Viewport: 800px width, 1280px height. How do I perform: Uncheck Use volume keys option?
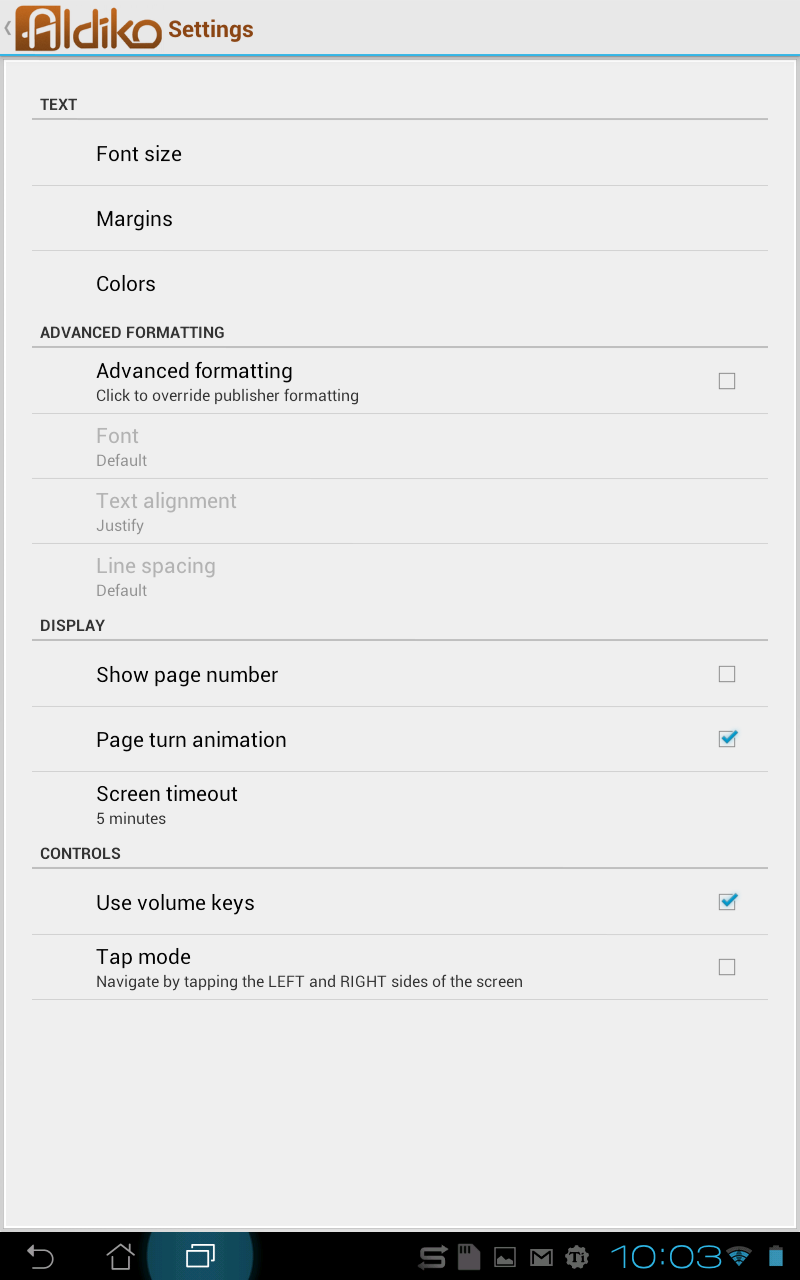pos(727,902)
